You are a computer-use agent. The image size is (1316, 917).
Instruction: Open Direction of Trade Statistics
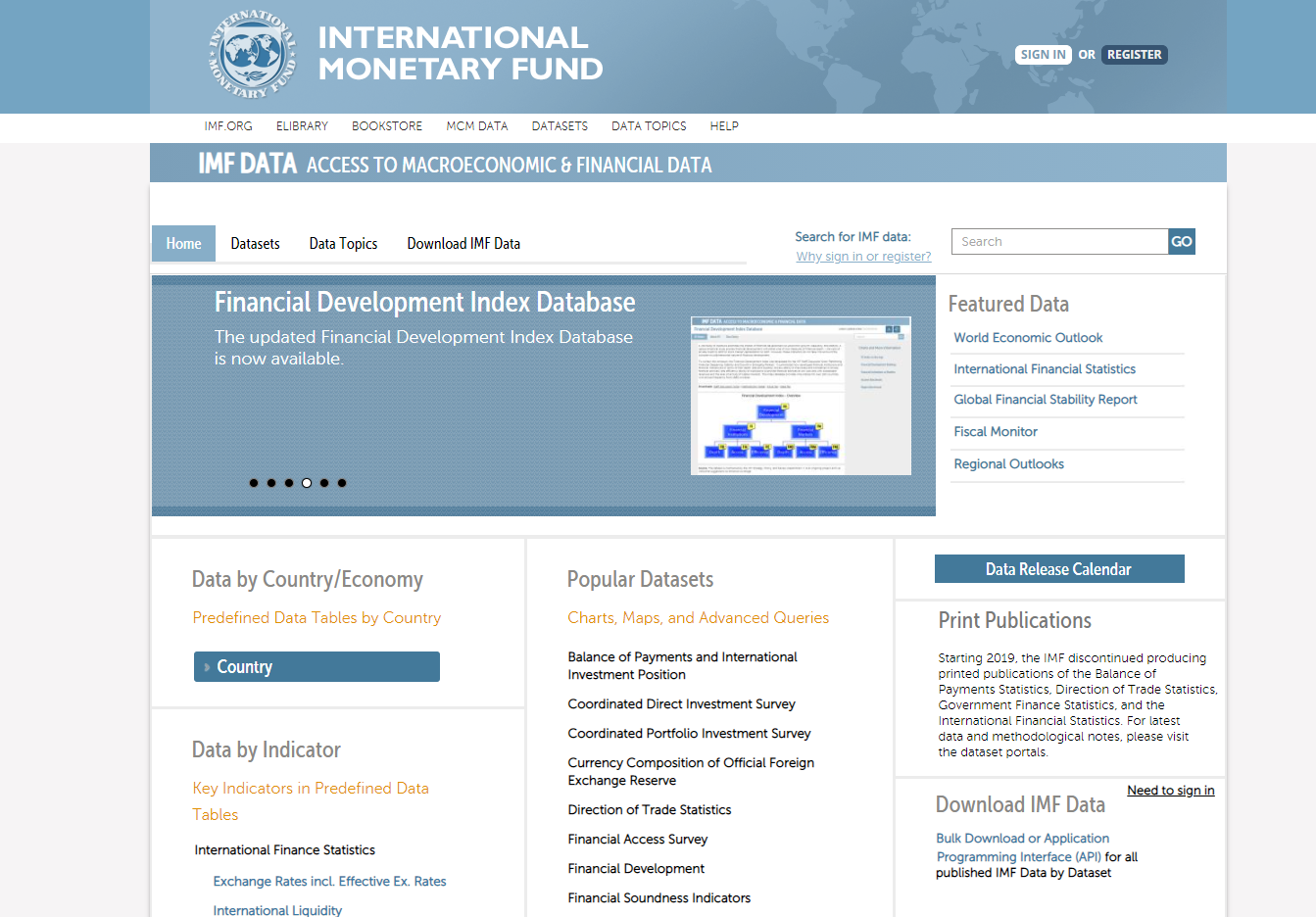coord(650,810)
